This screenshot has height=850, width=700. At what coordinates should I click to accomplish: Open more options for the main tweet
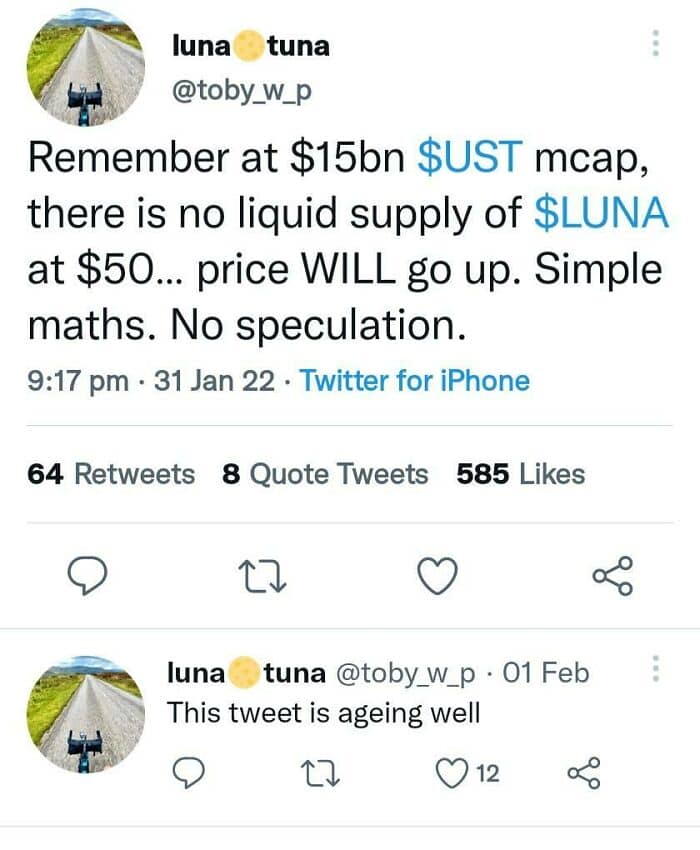click(x=656, y=43)
